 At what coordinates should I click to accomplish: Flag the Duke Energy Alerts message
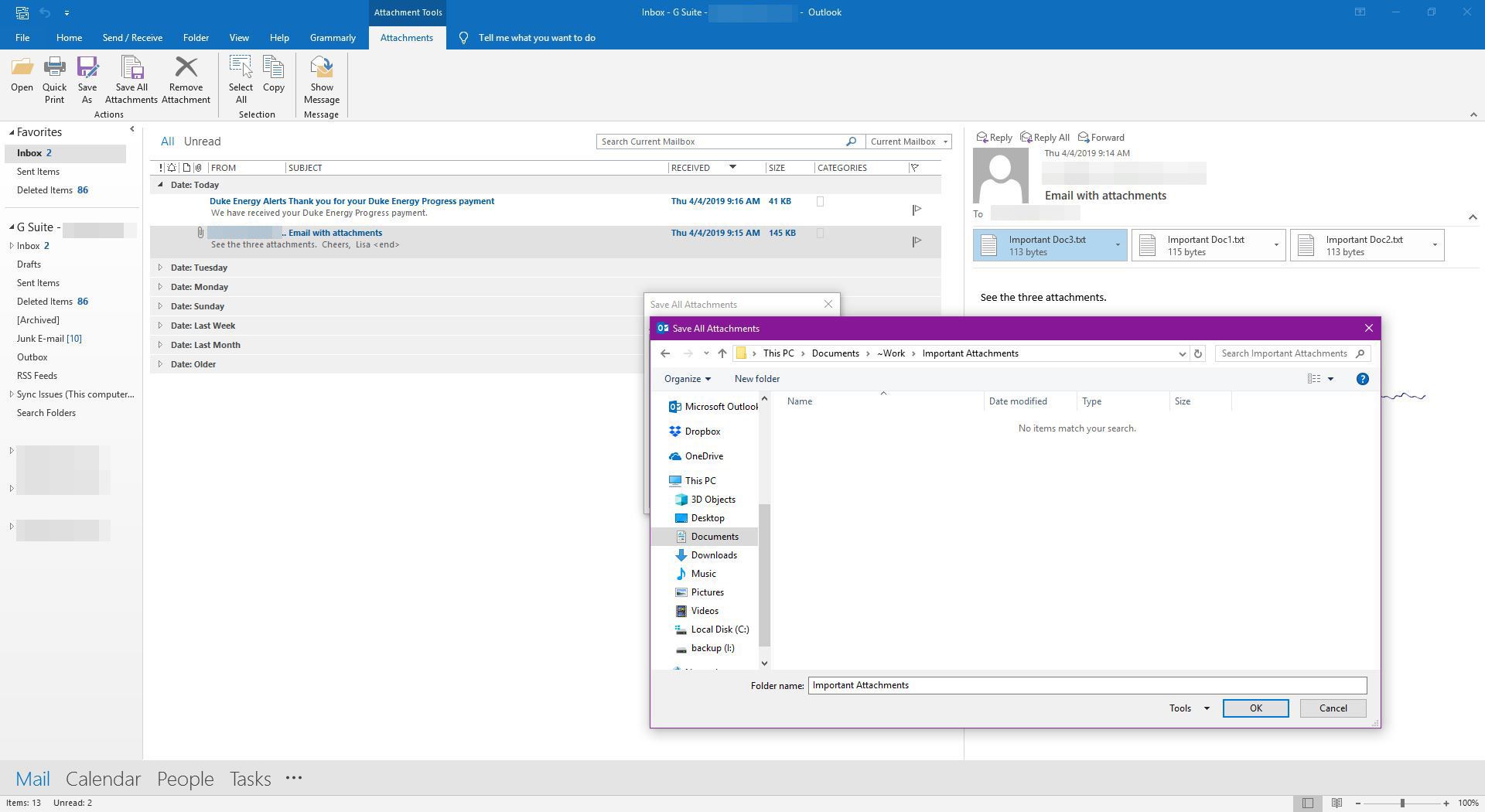[x=917, y=210]
